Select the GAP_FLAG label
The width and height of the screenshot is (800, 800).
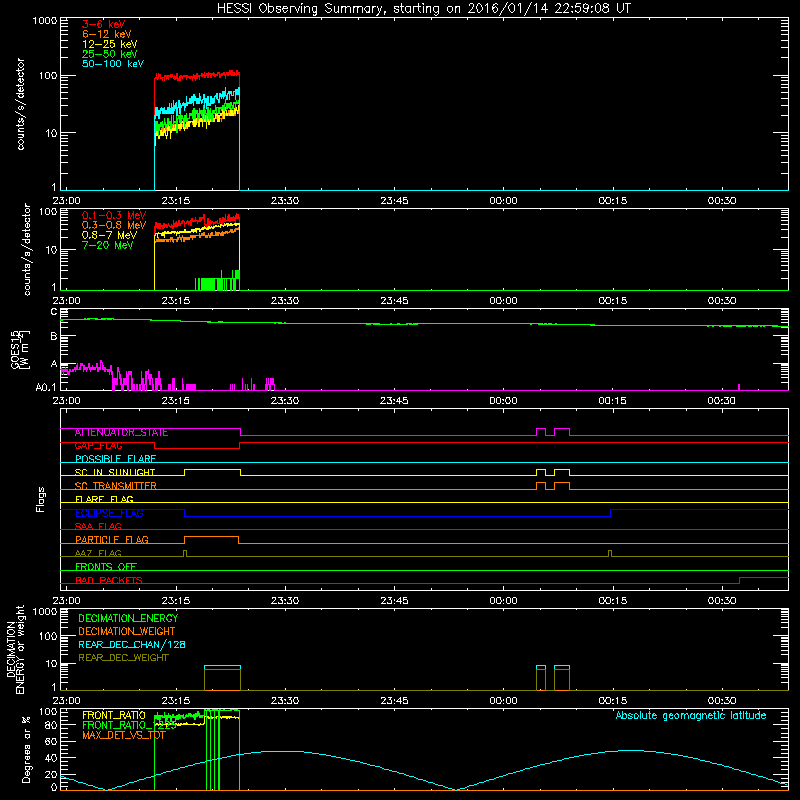(98, 446)
